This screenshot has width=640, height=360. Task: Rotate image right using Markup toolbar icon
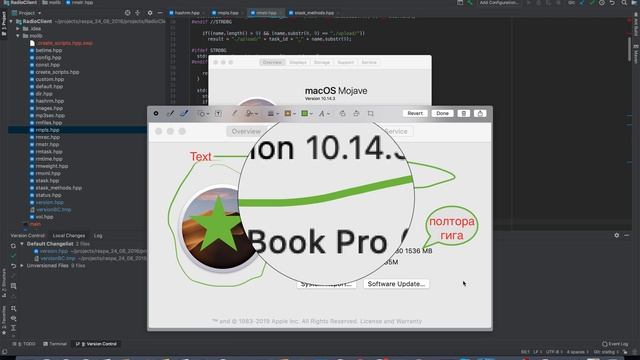pyautogui.click(x=356, y=113)
